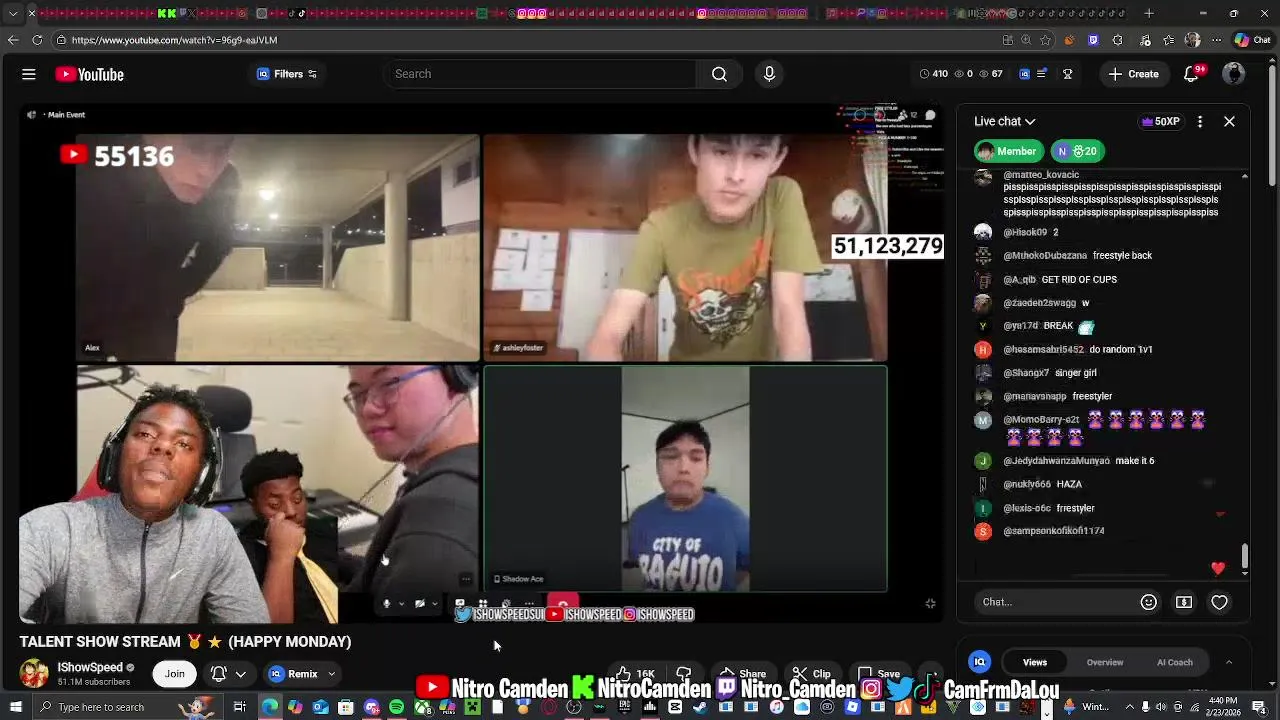Click the Join membership button

[174, 674]
